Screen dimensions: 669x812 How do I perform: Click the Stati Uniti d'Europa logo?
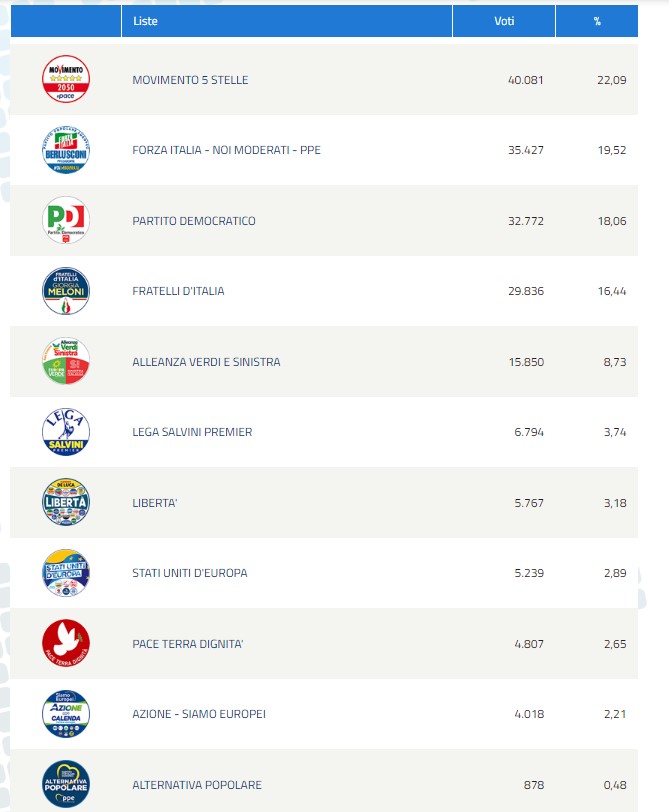[66, 573]
